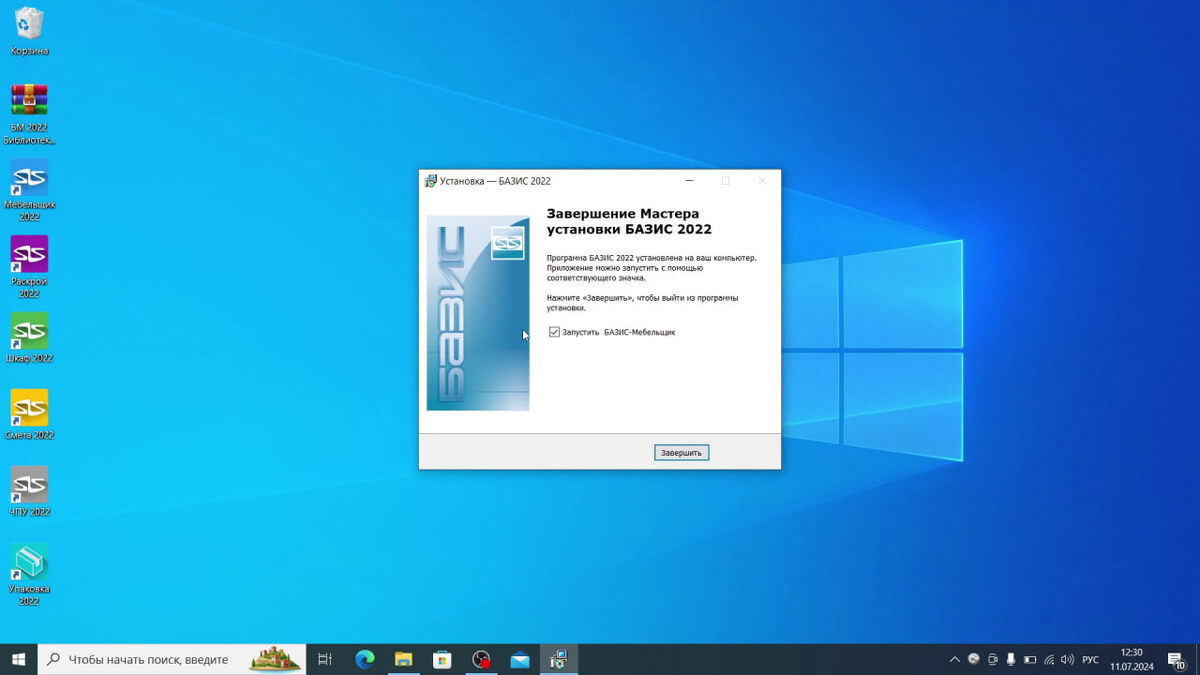Screen dimensions: 1200x675
Task: Click the БАЗИС installer taskbar button
Action: pos(559,660)
